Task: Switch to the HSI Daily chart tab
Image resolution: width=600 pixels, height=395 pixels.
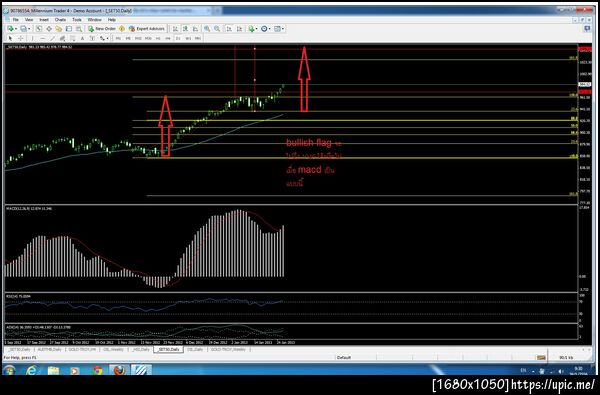Action: tap(140, 349)
